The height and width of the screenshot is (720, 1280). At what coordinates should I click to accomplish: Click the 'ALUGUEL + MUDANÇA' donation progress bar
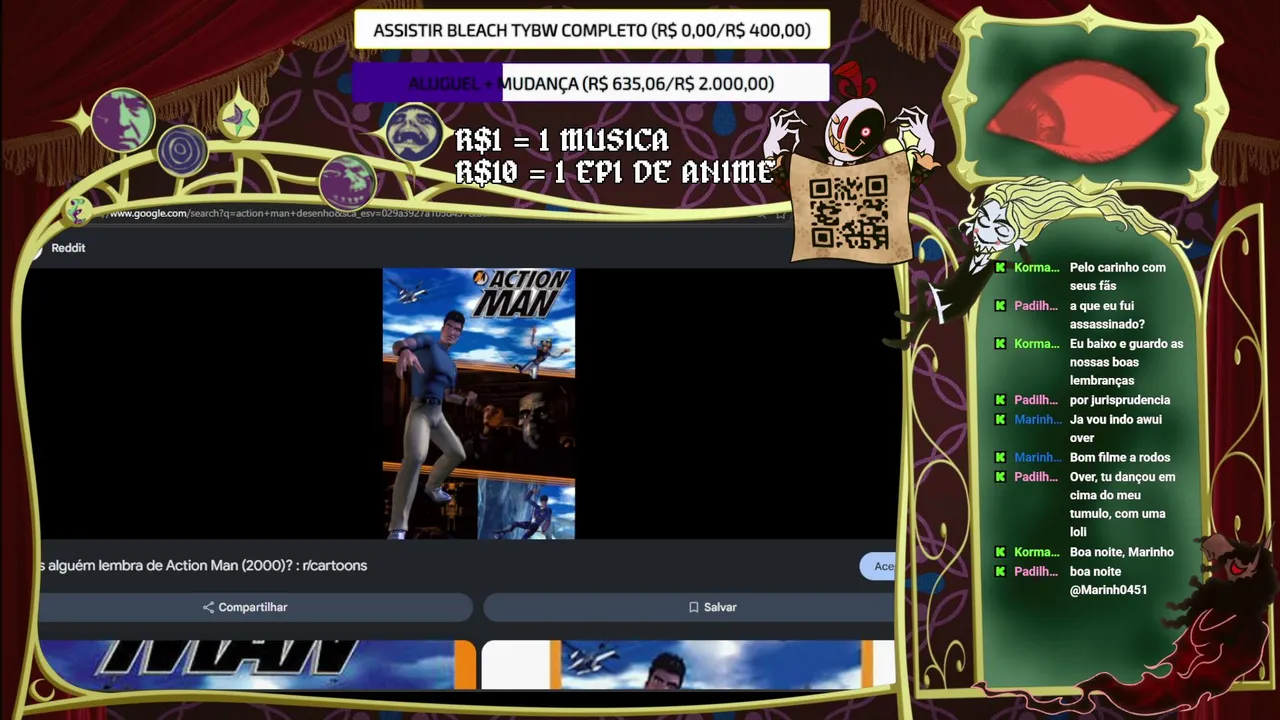tap(591, 84)
